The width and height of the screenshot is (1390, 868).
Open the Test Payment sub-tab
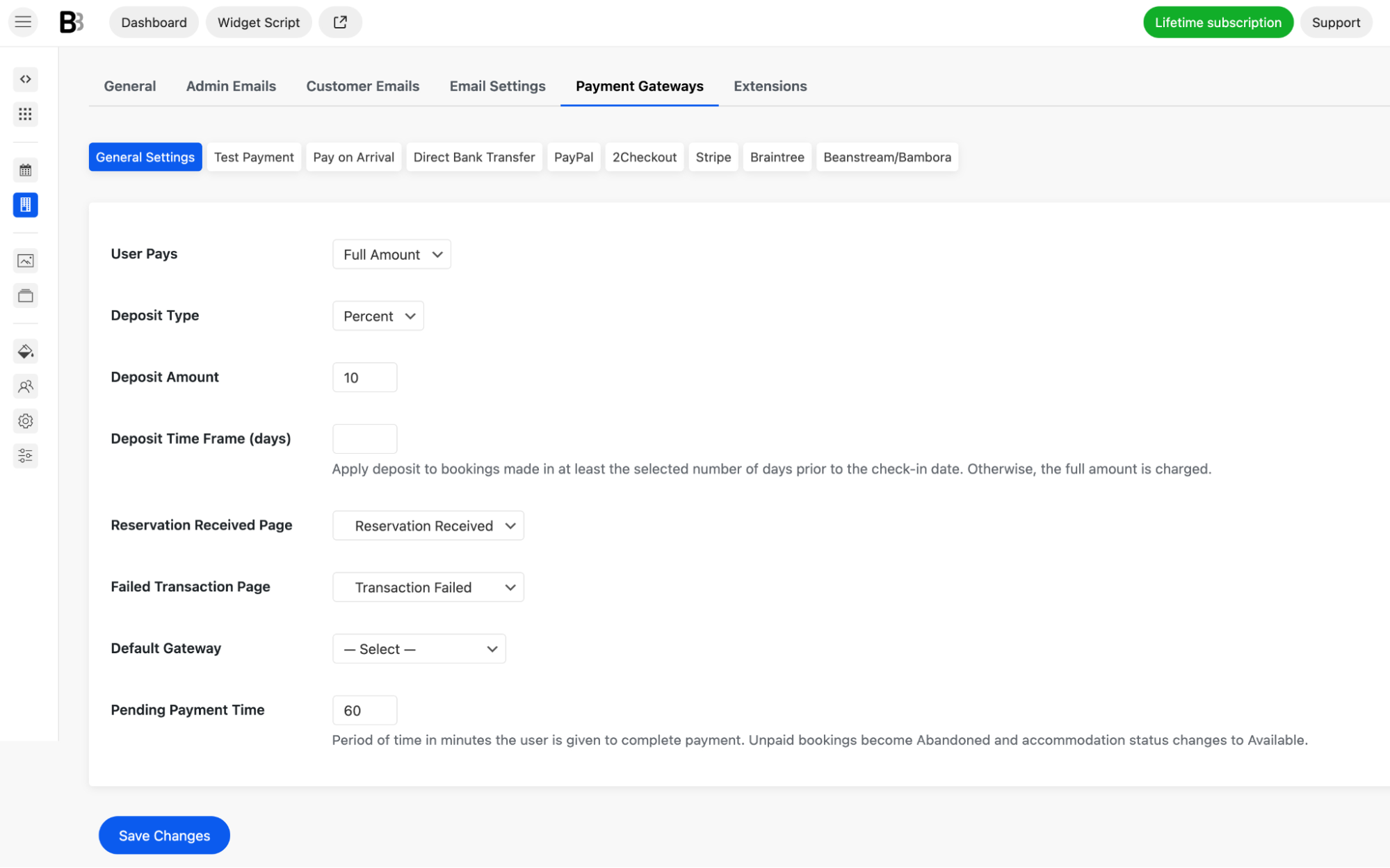tap(254, 157)
